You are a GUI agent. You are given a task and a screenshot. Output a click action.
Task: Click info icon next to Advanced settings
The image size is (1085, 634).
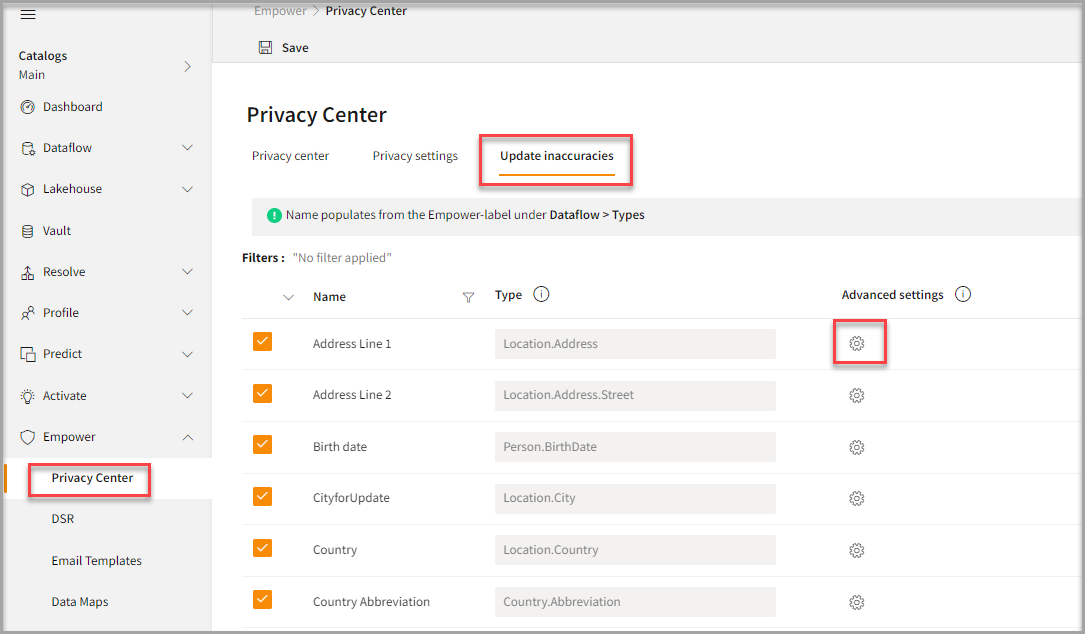(x=963, y=295)
